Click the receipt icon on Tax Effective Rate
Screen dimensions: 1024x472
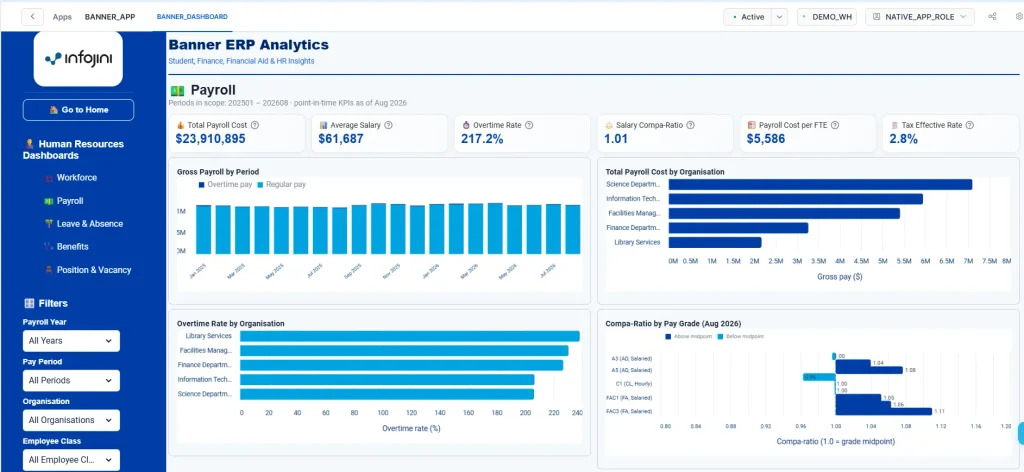(894, 125)
